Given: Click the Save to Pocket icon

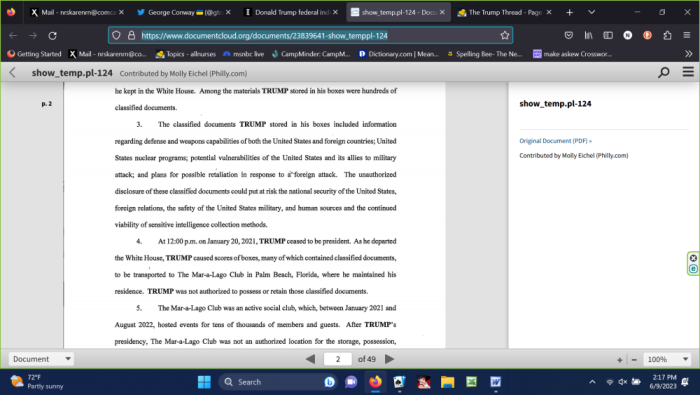Looking at the screenshot, I should tap(568, 35).
